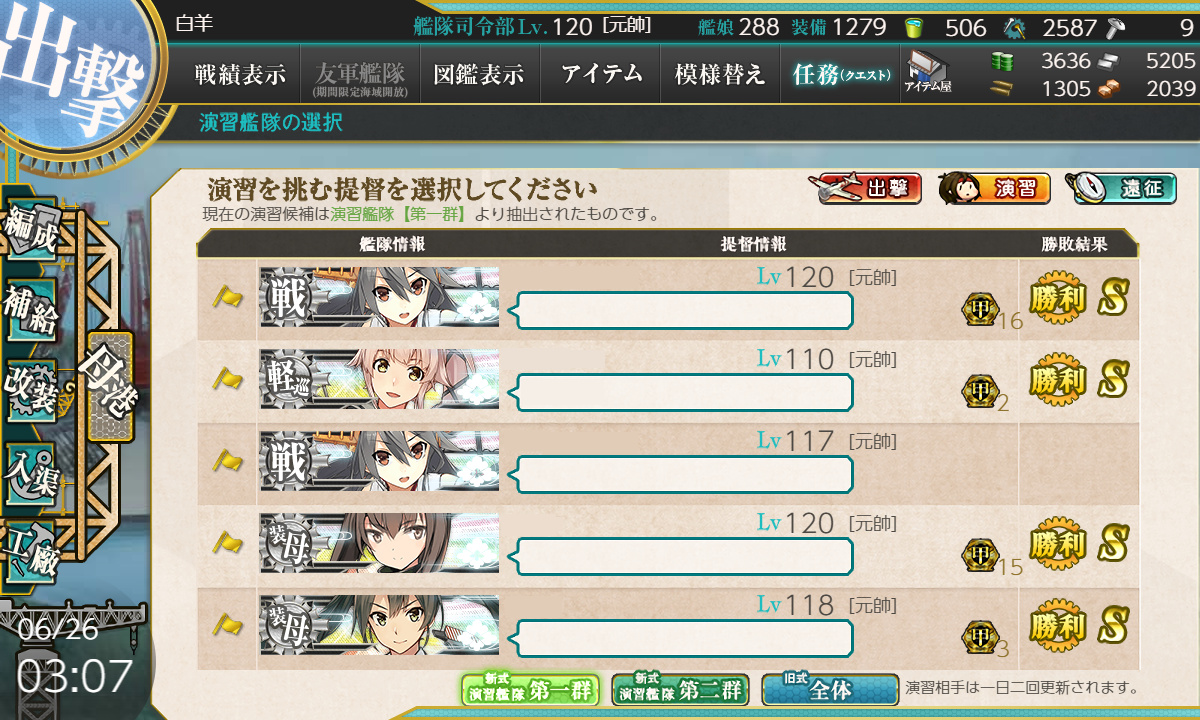Click the 演習 exercise button
The height and width of the screenshot is (720, 1200).
[995, 187]
